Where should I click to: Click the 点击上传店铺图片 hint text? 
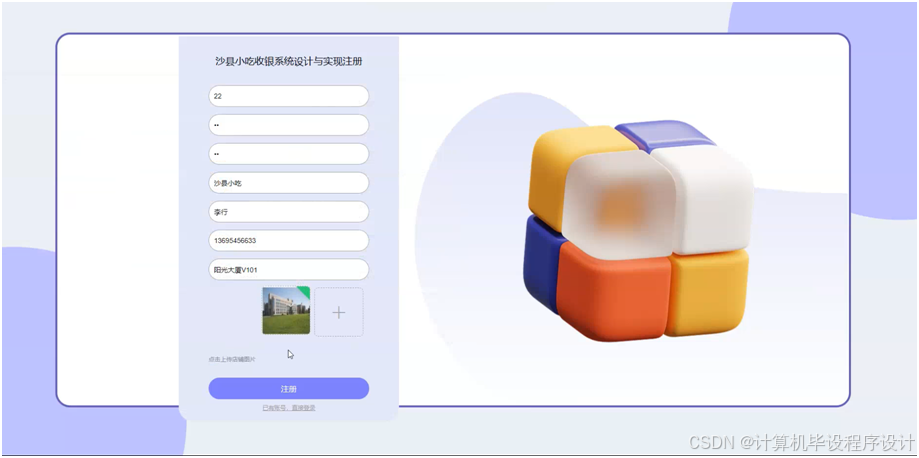(232, 359)
